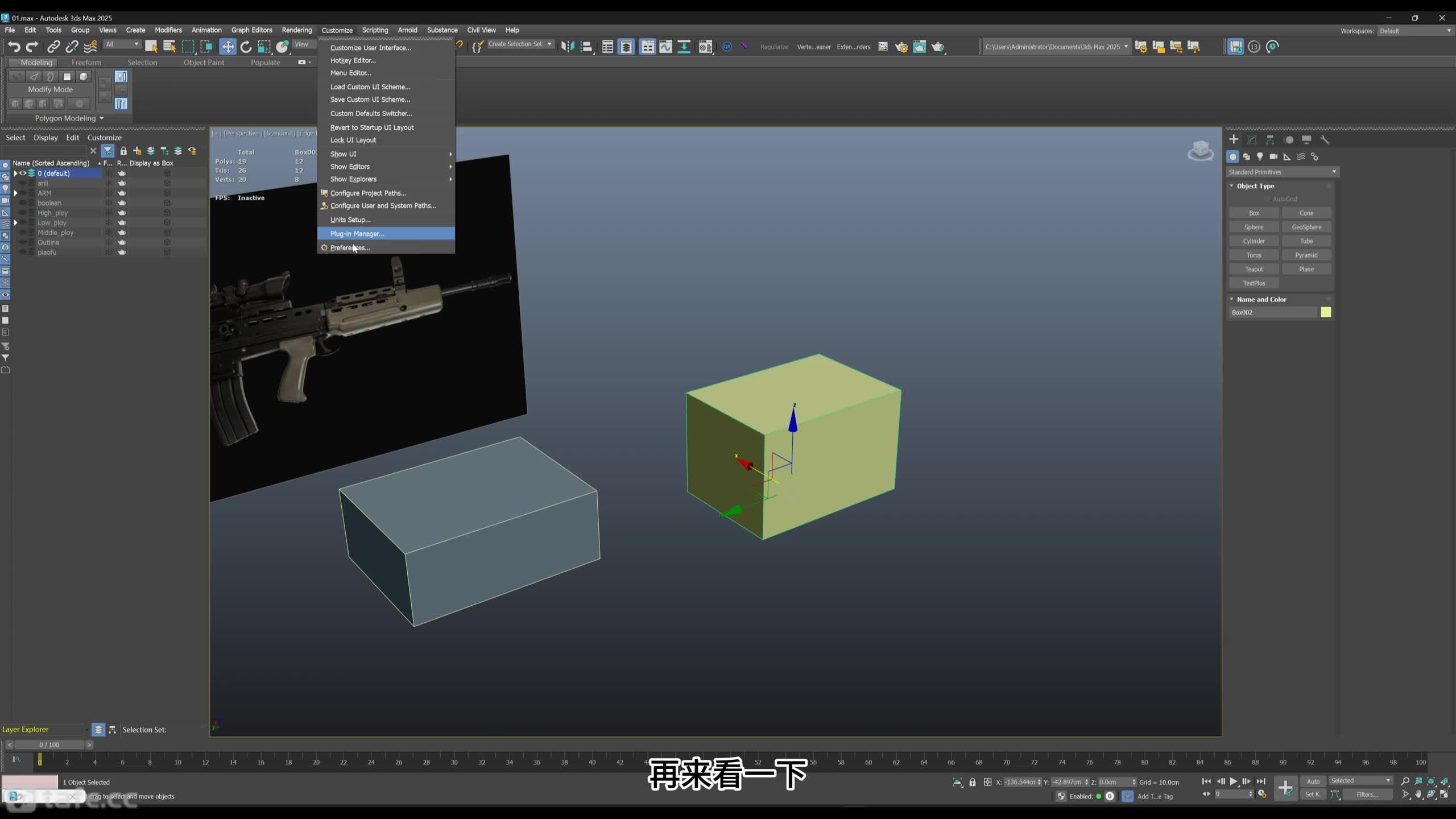Open the selection filter All dropdown

(x=122, y=44)
